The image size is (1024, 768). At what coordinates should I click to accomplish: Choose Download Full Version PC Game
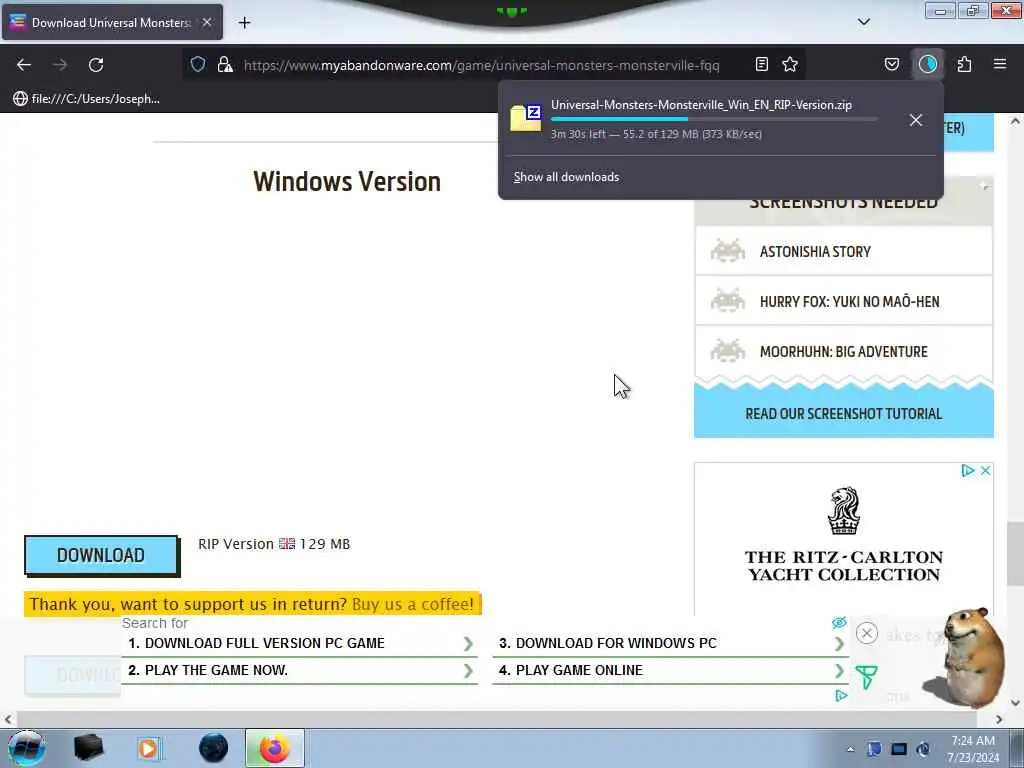point(300,643)
